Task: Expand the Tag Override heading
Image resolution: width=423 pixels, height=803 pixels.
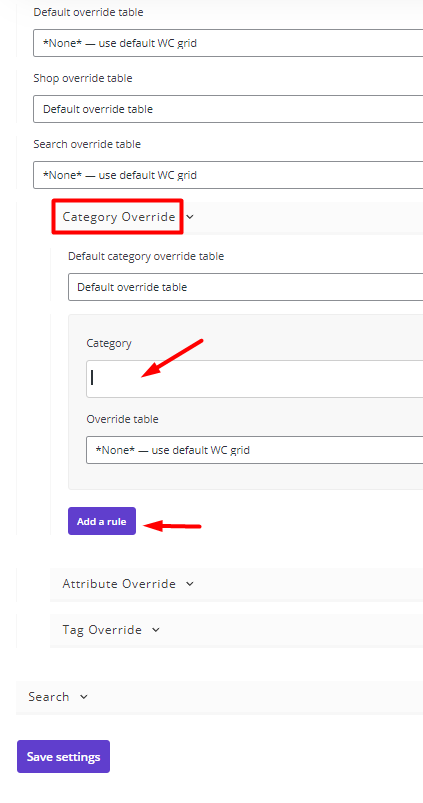Action: 102,630
